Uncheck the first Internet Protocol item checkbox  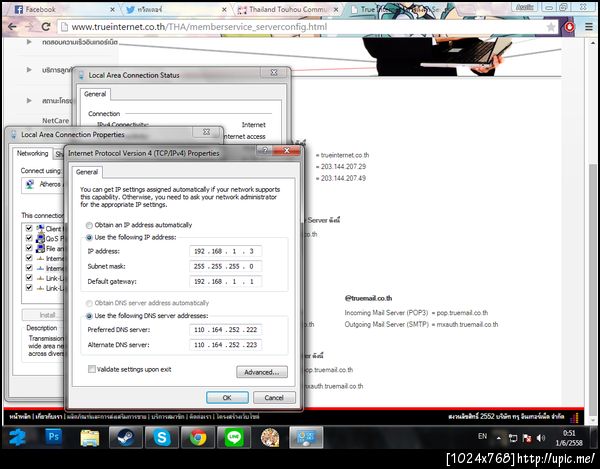point(29,258)
